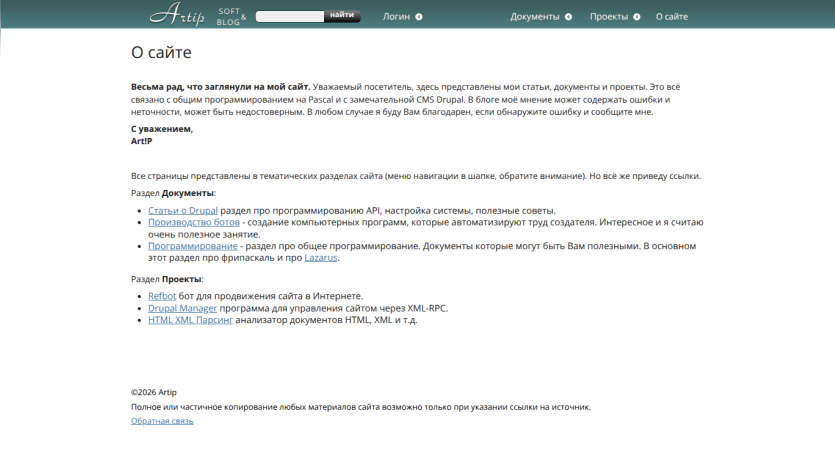Click the О сайте page heading

(x=161, y=52)
